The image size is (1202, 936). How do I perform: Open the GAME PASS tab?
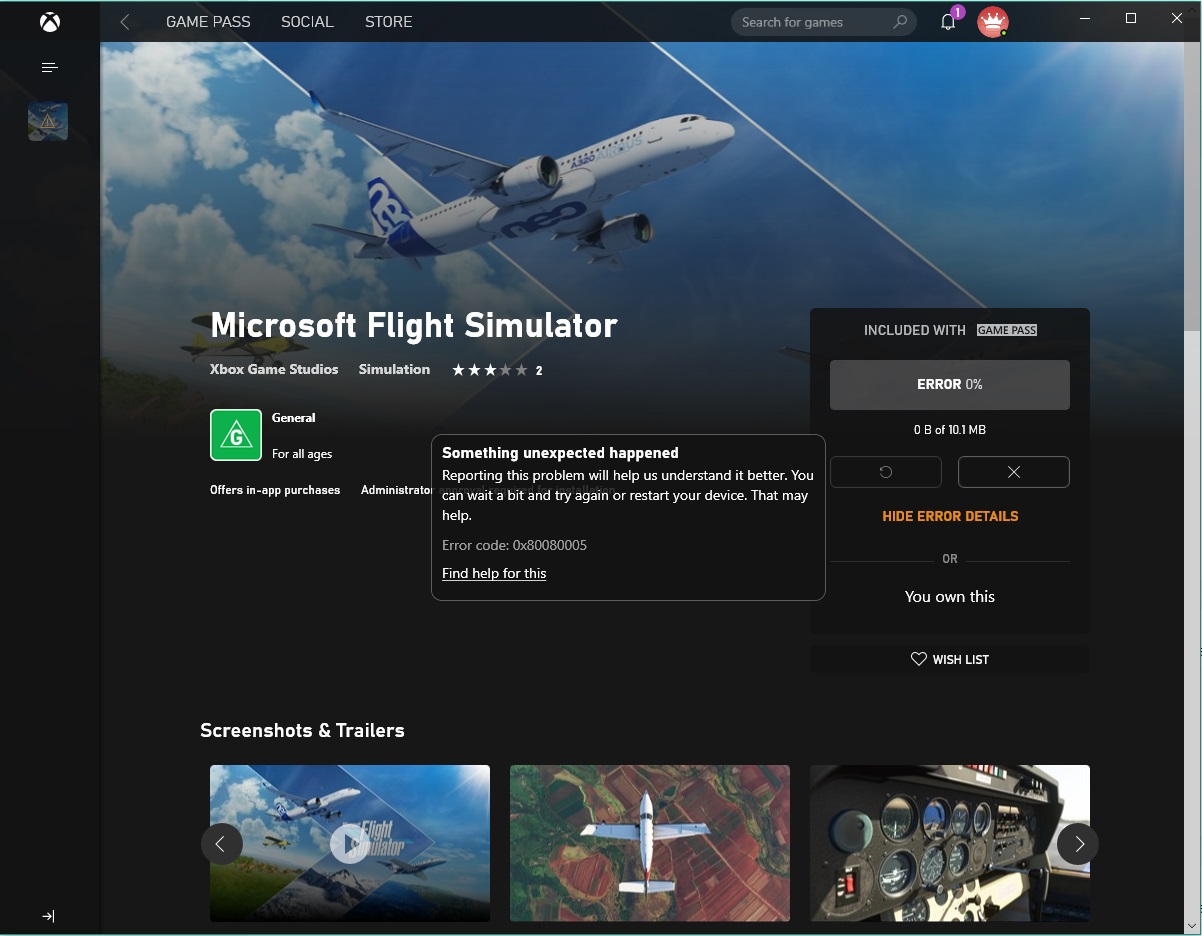[x=208, y=21]
